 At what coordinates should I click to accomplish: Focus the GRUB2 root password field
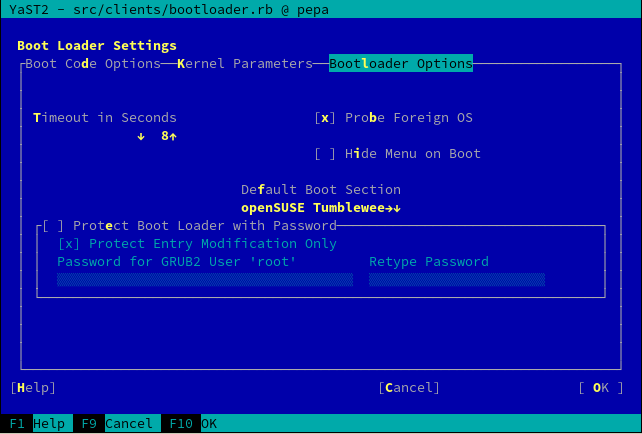pos(204,280)
